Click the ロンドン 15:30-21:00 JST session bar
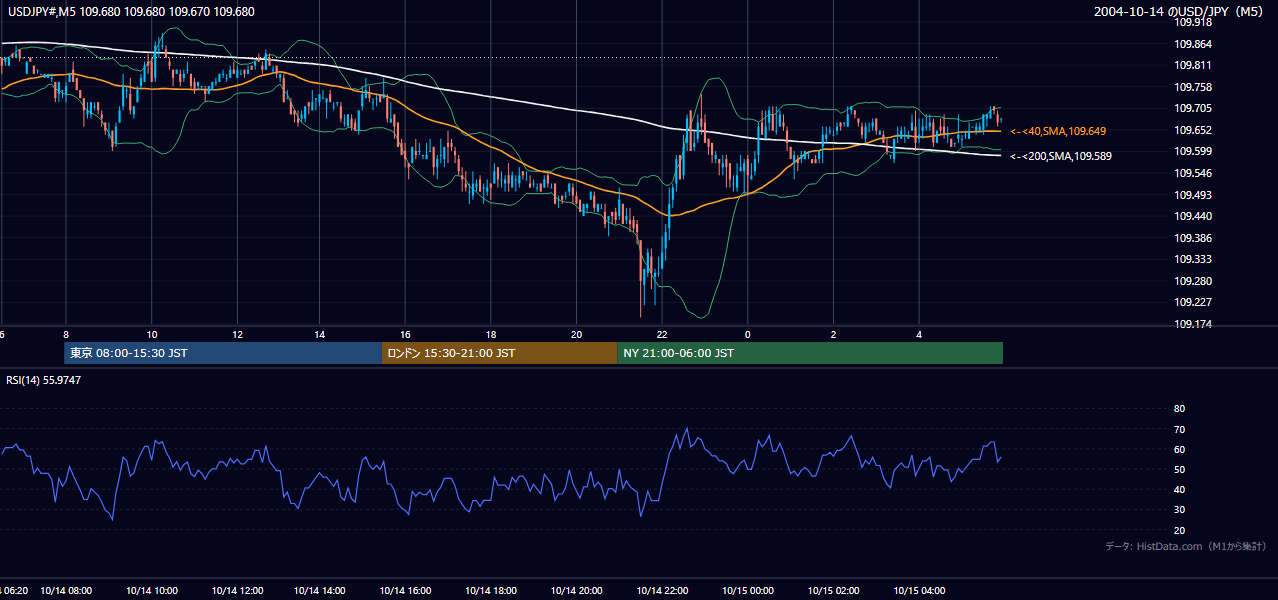Screen dimensions: 1278x600 [499, 353]
